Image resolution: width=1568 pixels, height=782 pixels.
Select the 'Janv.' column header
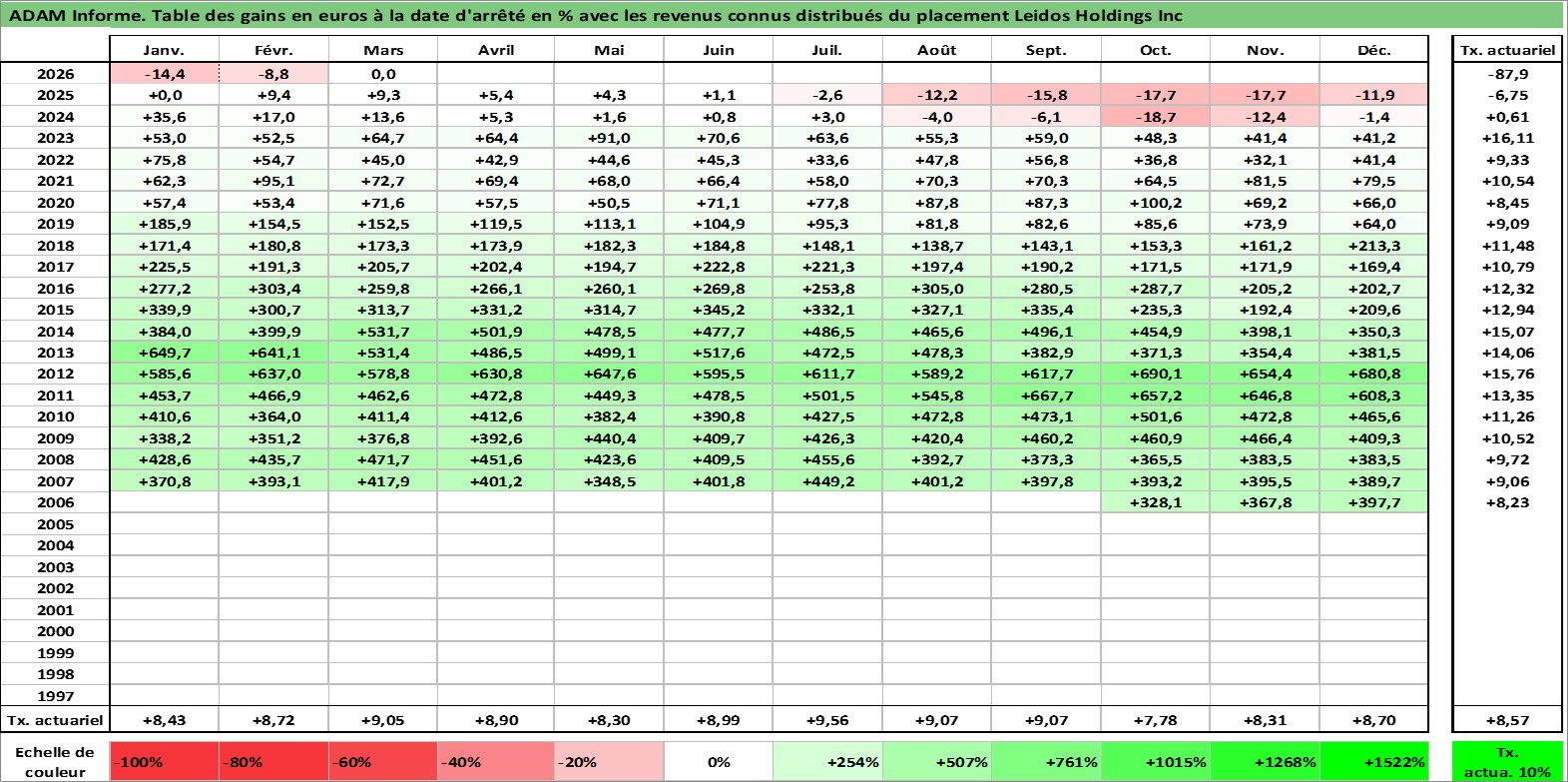point(164,50)
